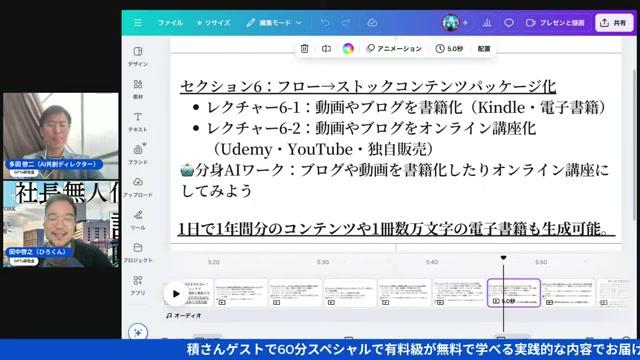Expand the 編集モード dropdown
Viewport: 640px width, 360px height.
274,23
